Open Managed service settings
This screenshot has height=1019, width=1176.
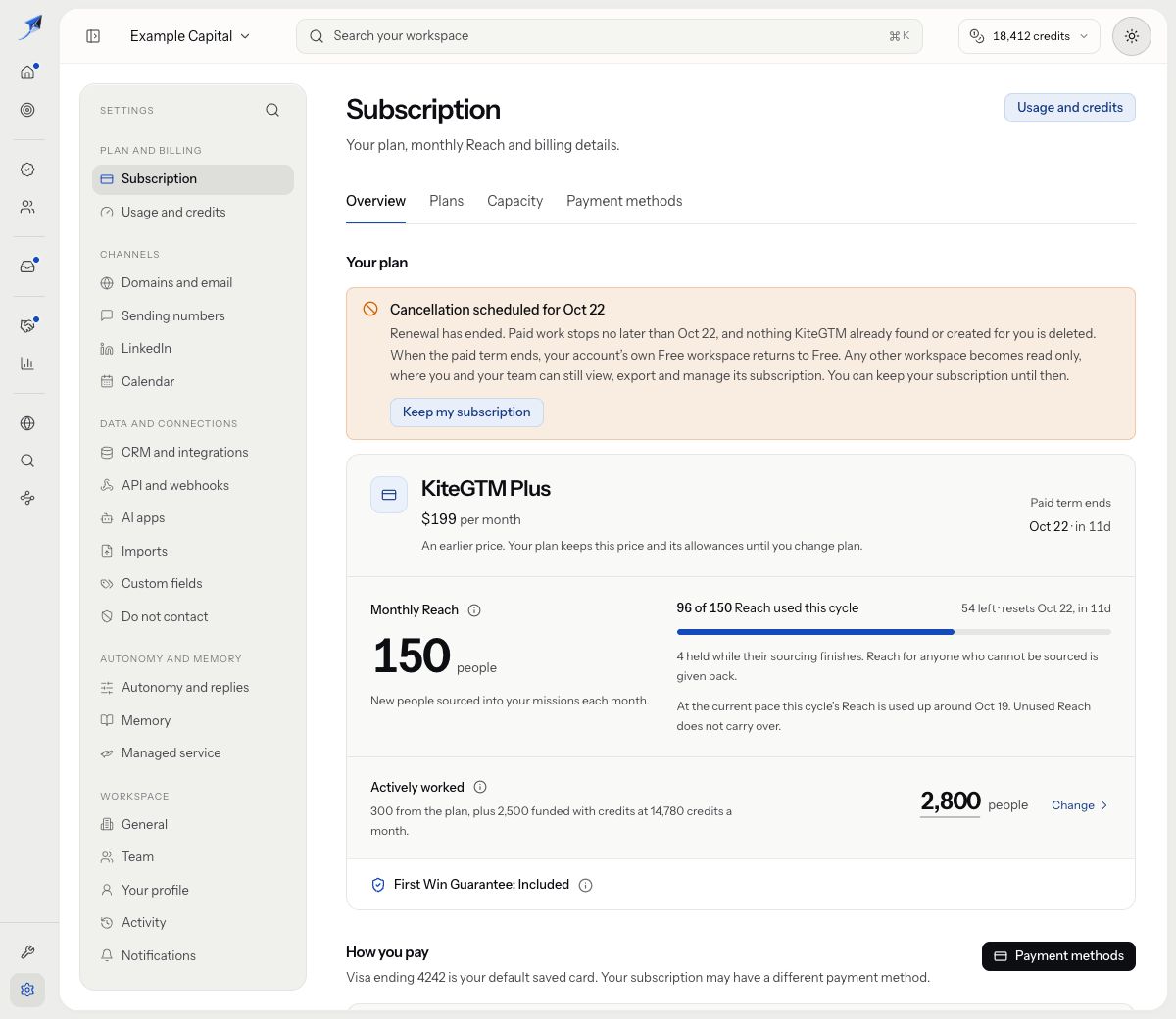[x=193, y=753]
